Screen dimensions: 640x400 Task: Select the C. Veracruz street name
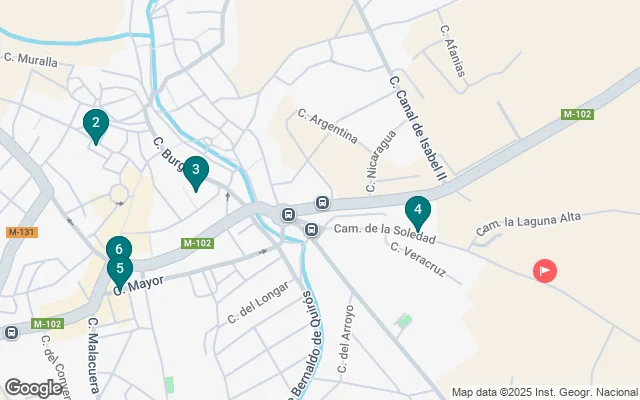418,260
